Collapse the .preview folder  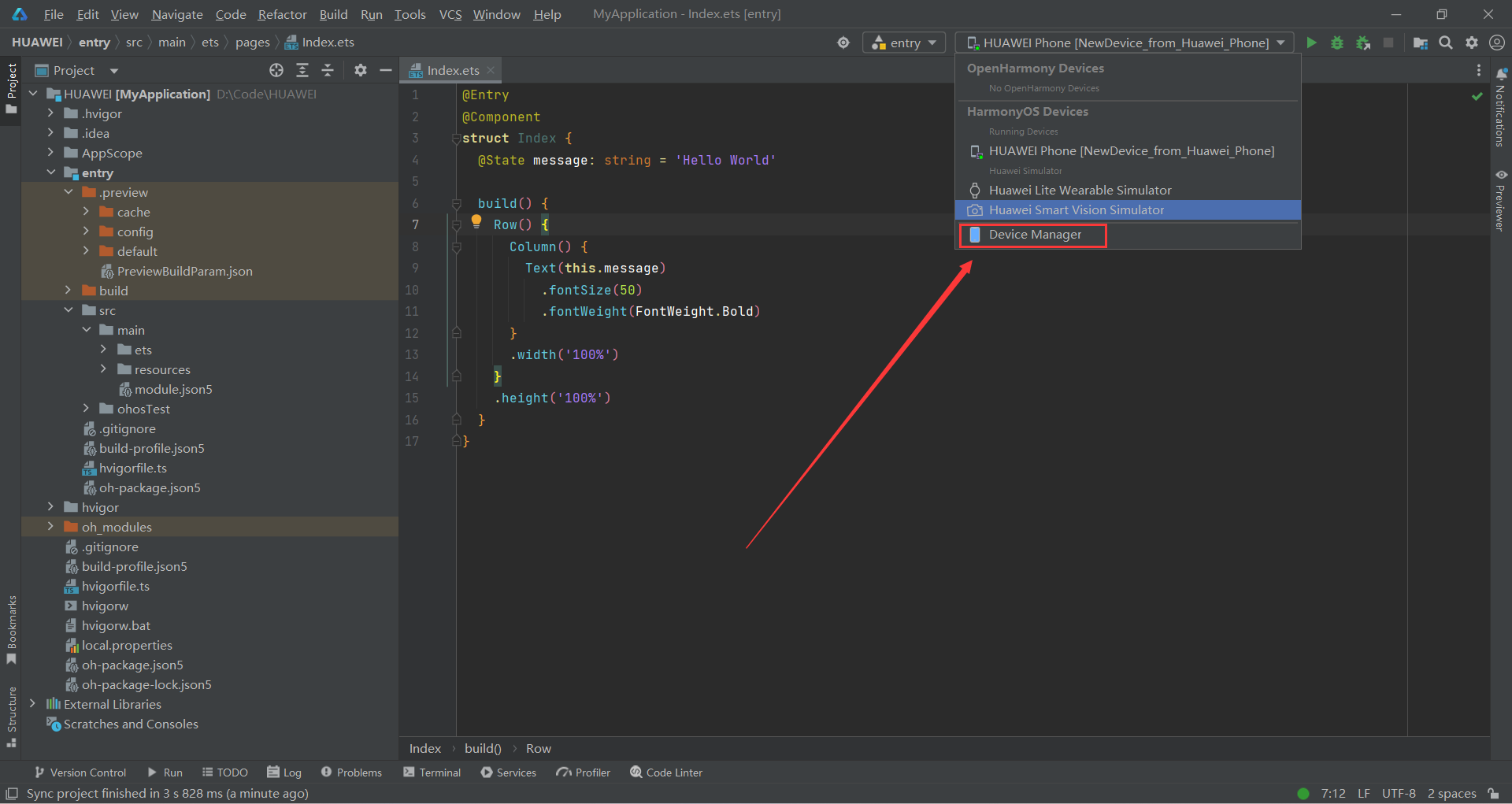[69, 192]
